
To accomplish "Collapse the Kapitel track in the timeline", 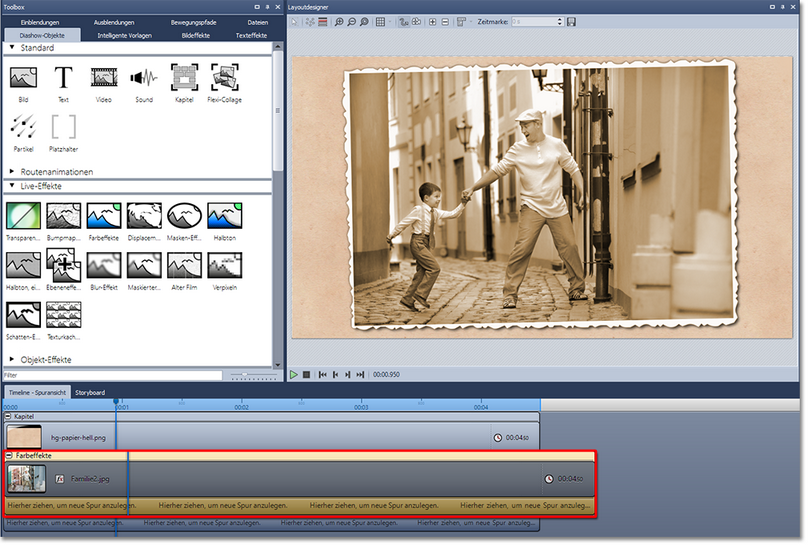I will (8, 416).
